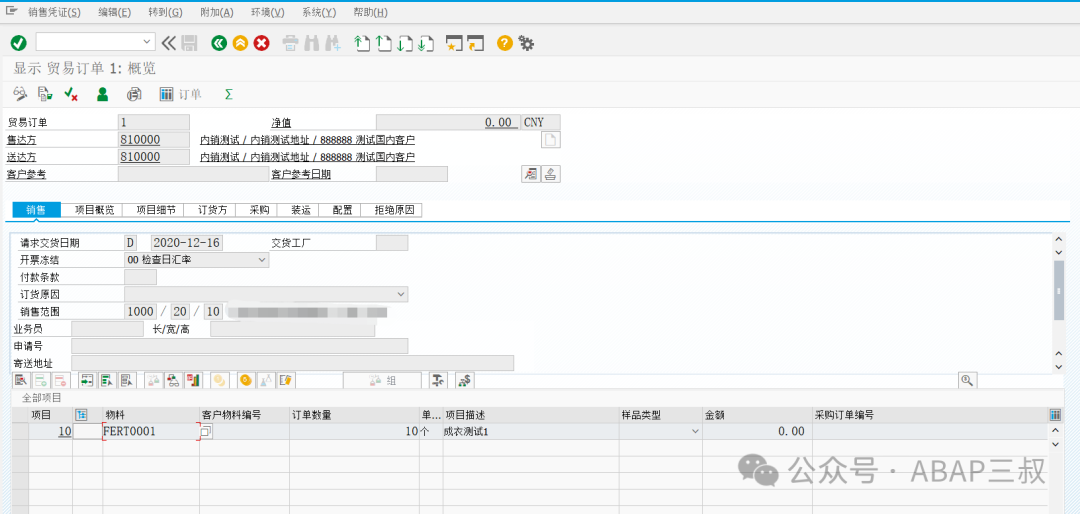The width and height of the screenshot is (1080, 514).
Task: Click the dollar hierarchy icon in item toolbar
Action: pos(464,380)
